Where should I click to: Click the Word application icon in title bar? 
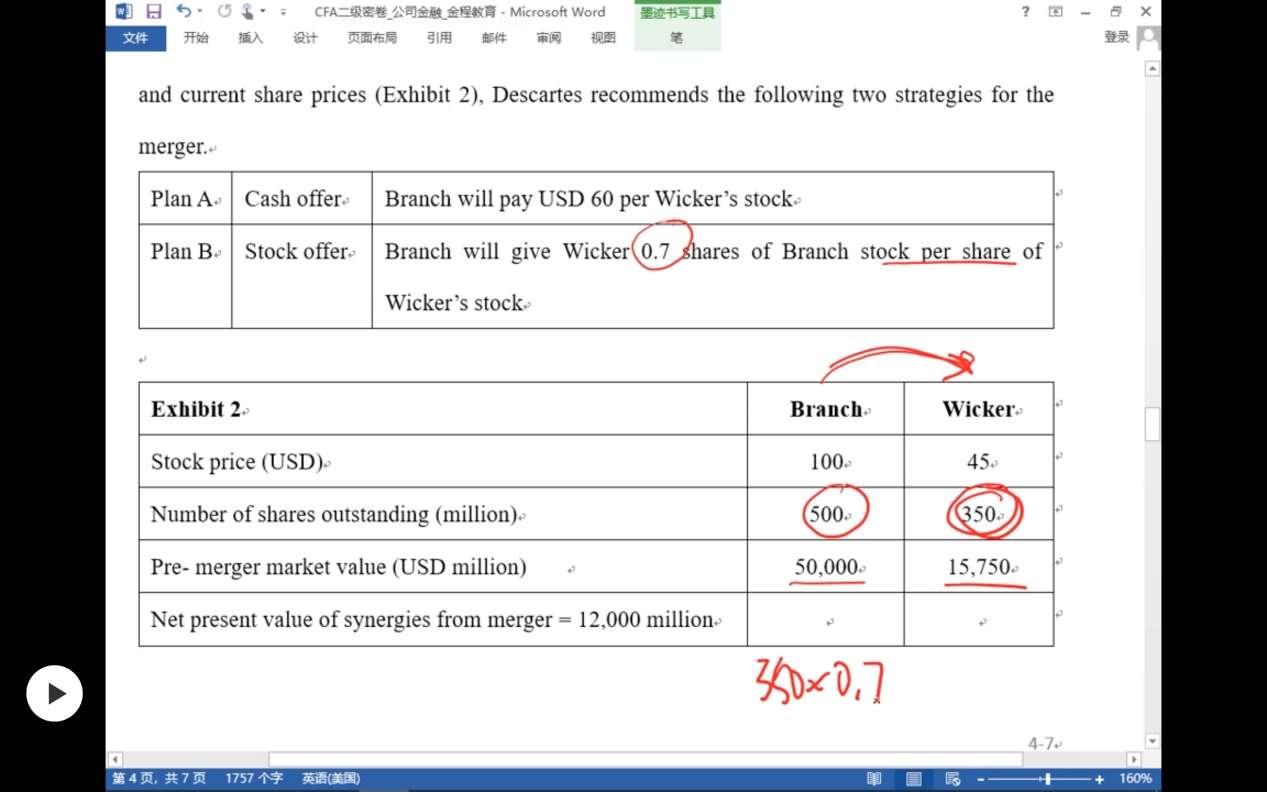coord(124,12)
